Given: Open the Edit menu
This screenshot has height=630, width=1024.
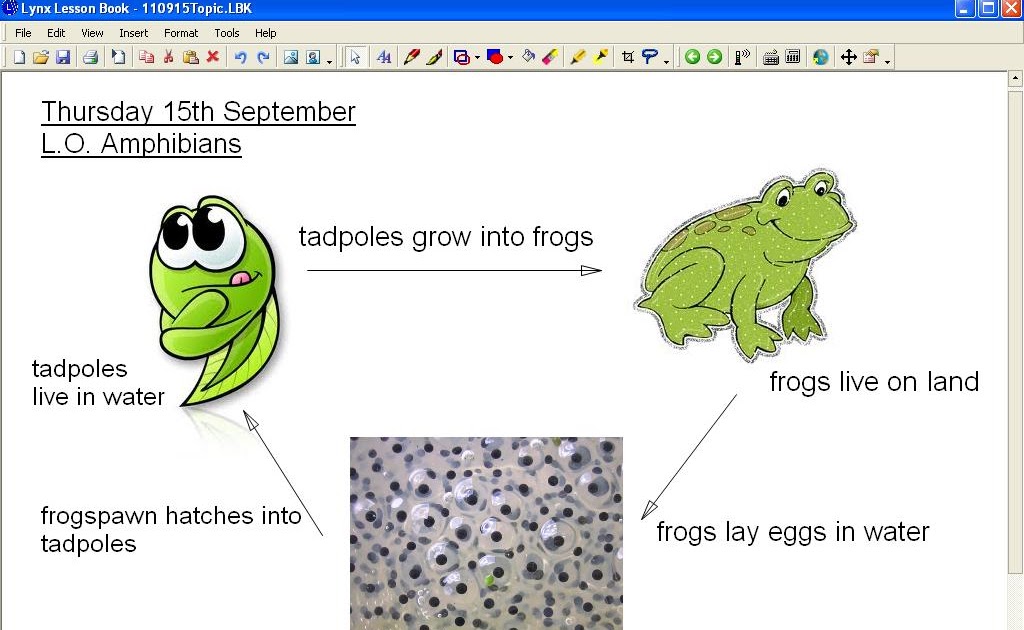Looking at the screenshot, I should (56, 33).
